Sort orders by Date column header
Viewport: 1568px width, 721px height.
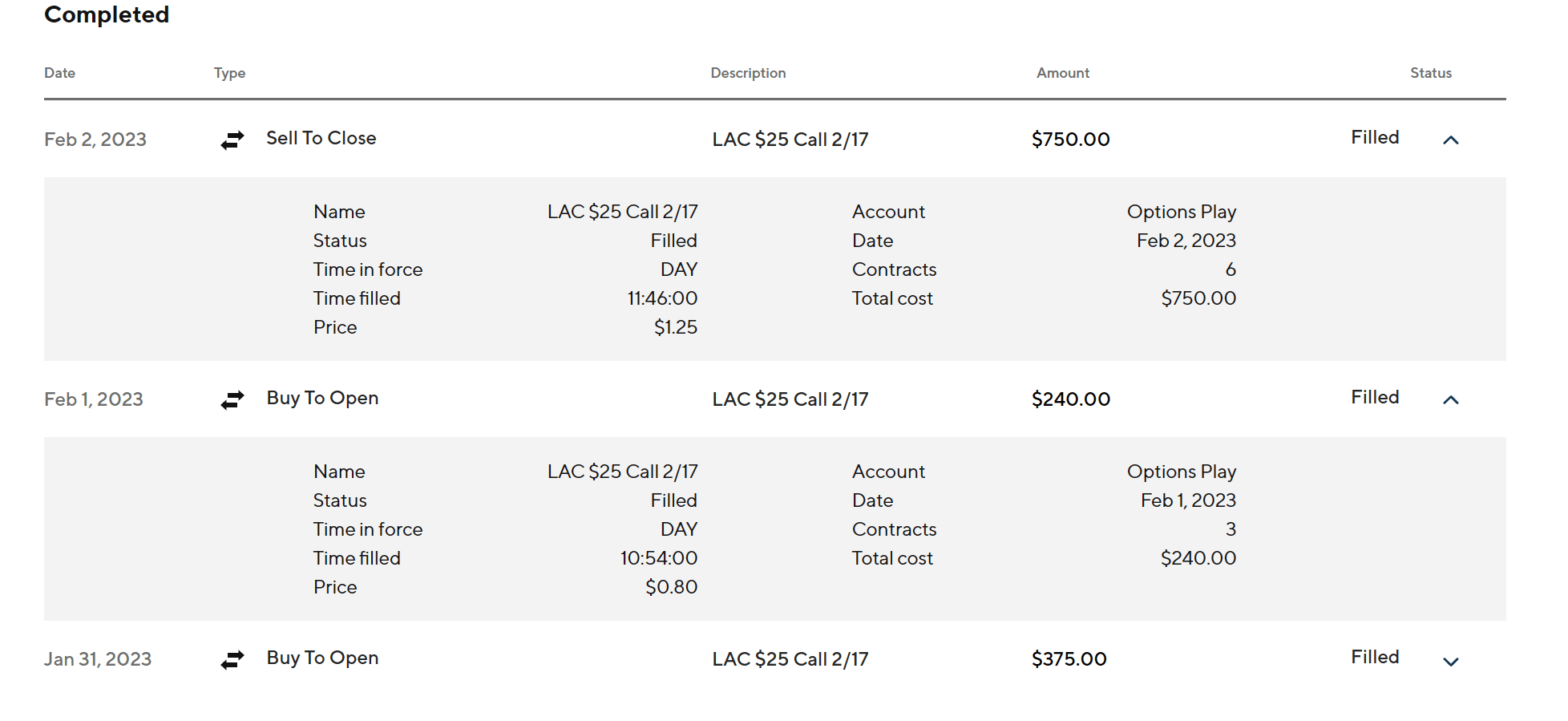coord(59,73)
